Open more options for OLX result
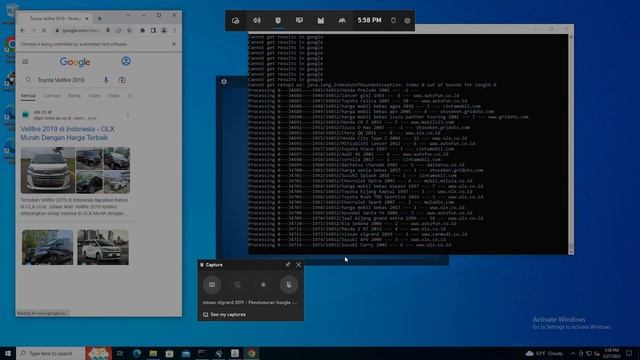The image size is (640, 360). (128, 115)
